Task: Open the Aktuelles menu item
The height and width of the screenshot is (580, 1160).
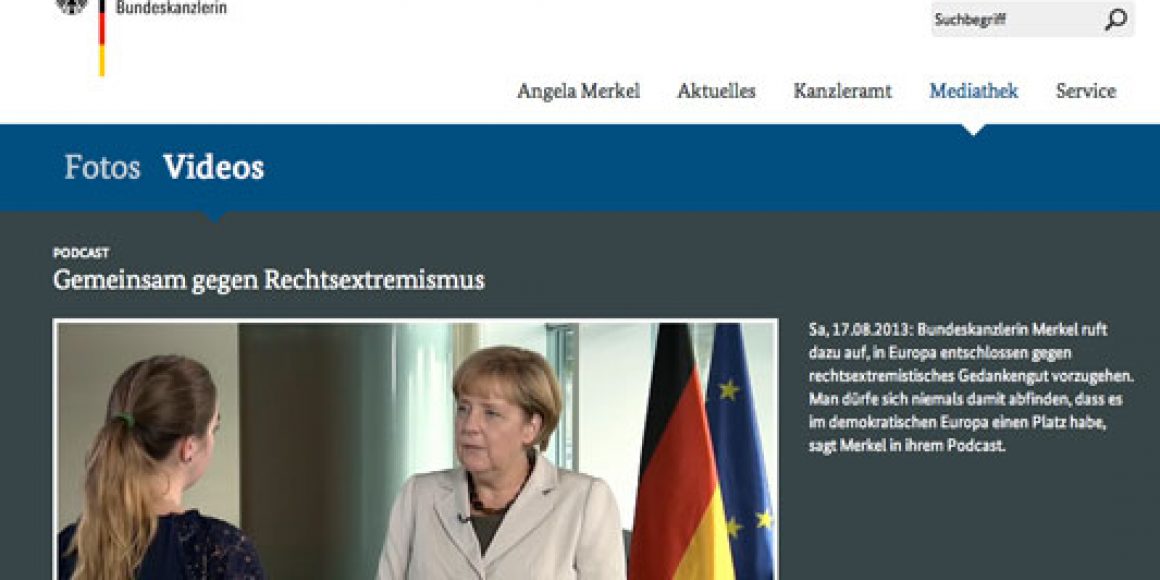Action: pos(716,91)
